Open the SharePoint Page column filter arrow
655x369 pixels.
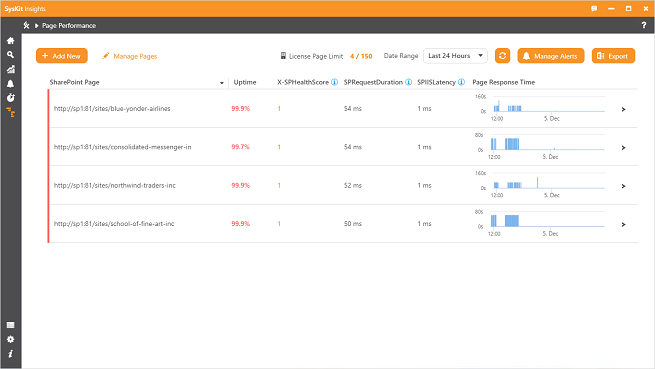[221, 83]
